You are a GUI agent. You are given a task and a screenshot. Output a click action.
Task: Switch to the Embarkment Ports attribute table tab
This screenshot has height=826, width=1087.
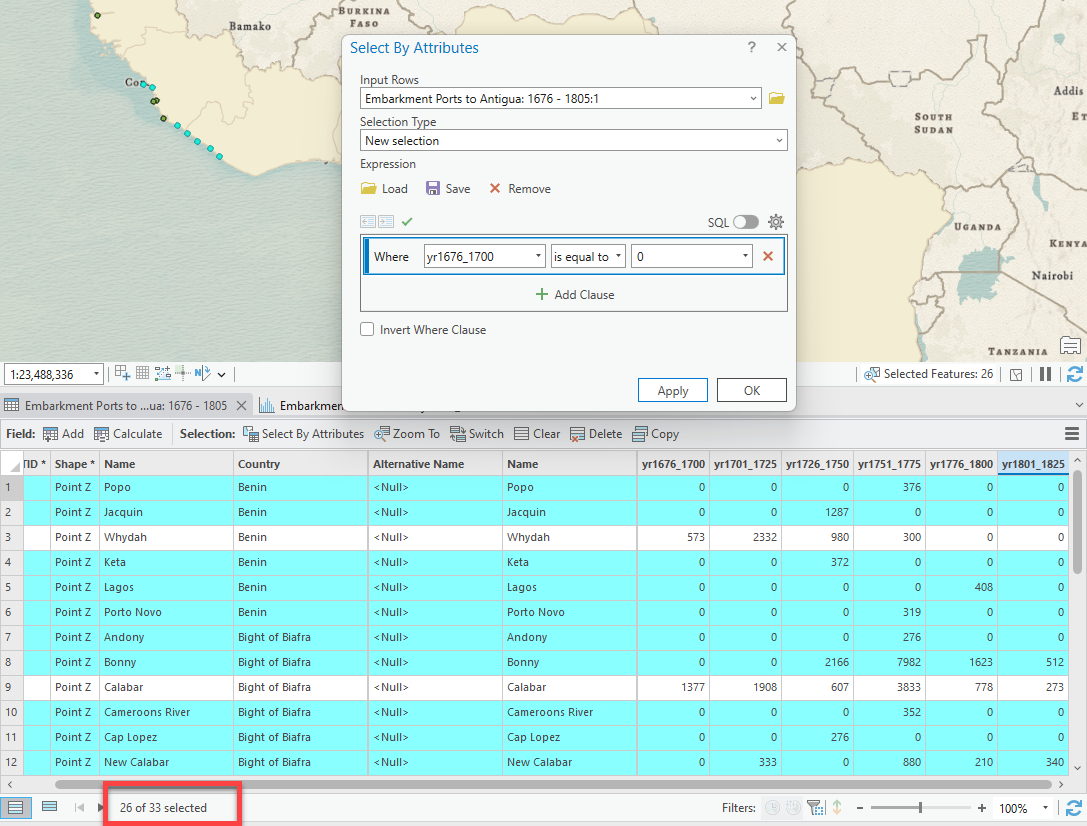pyautogui.click(x=124, y=406)
